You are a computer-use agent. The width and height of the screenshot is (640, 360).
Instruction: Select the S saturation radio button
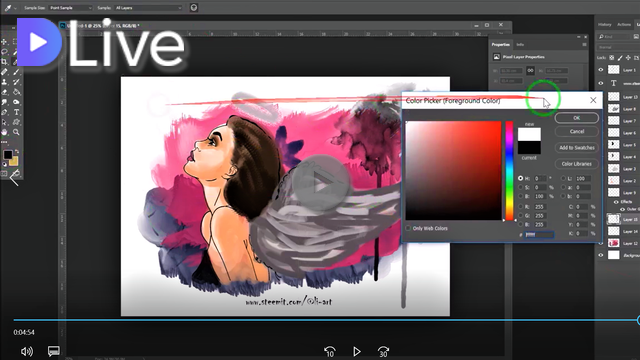click(520, 187)
